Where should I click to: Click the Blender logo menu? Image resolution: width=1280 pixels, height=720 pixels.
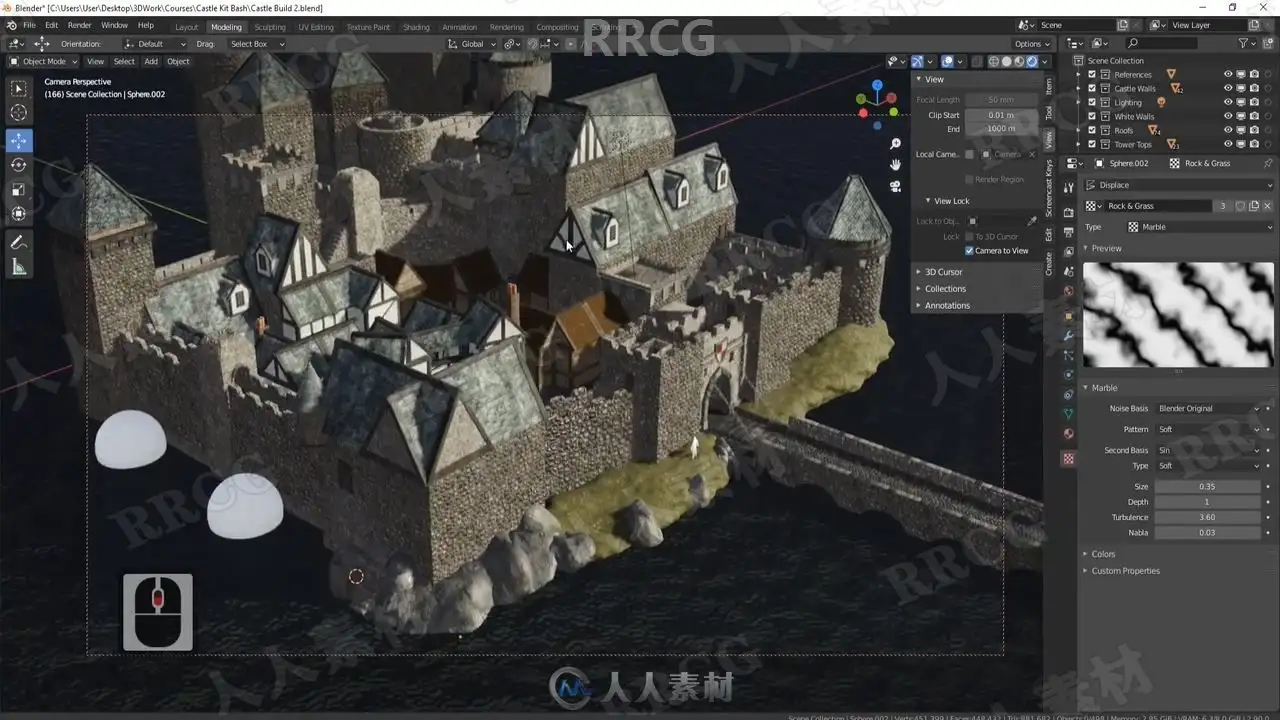click(x=10, y=25)
